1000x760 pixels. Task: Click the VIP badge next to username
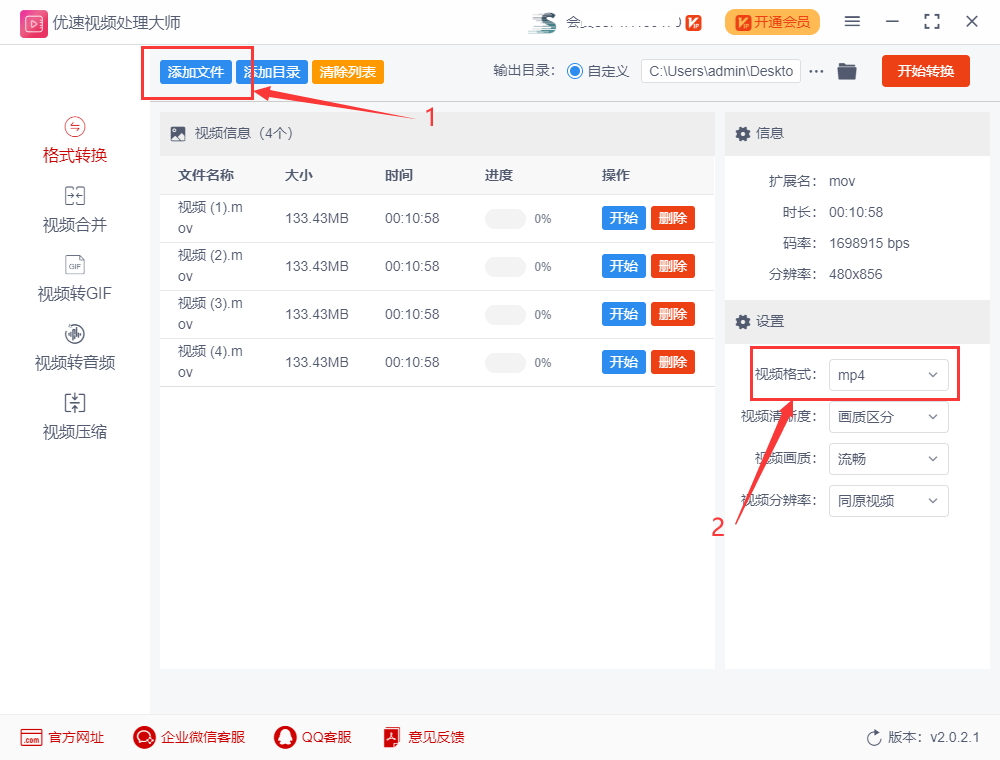point(694,23)
